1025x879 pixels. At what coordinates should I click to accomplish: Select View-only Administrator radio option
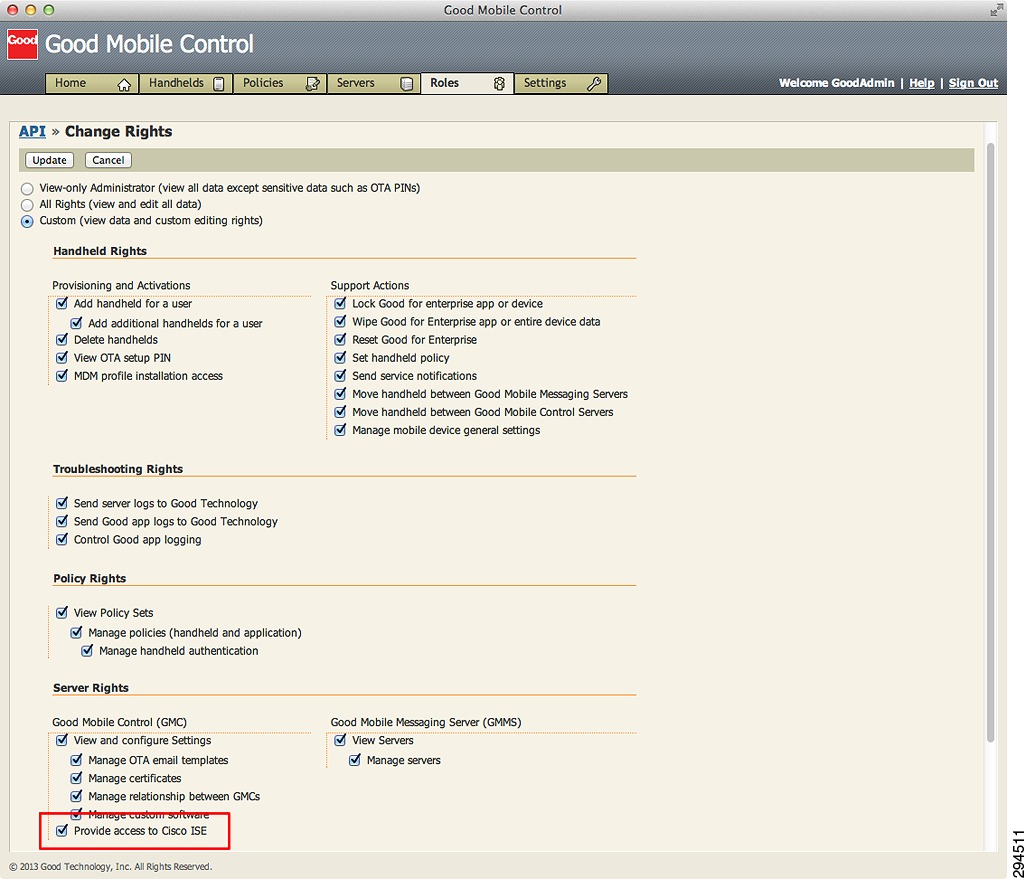point(27,189)
